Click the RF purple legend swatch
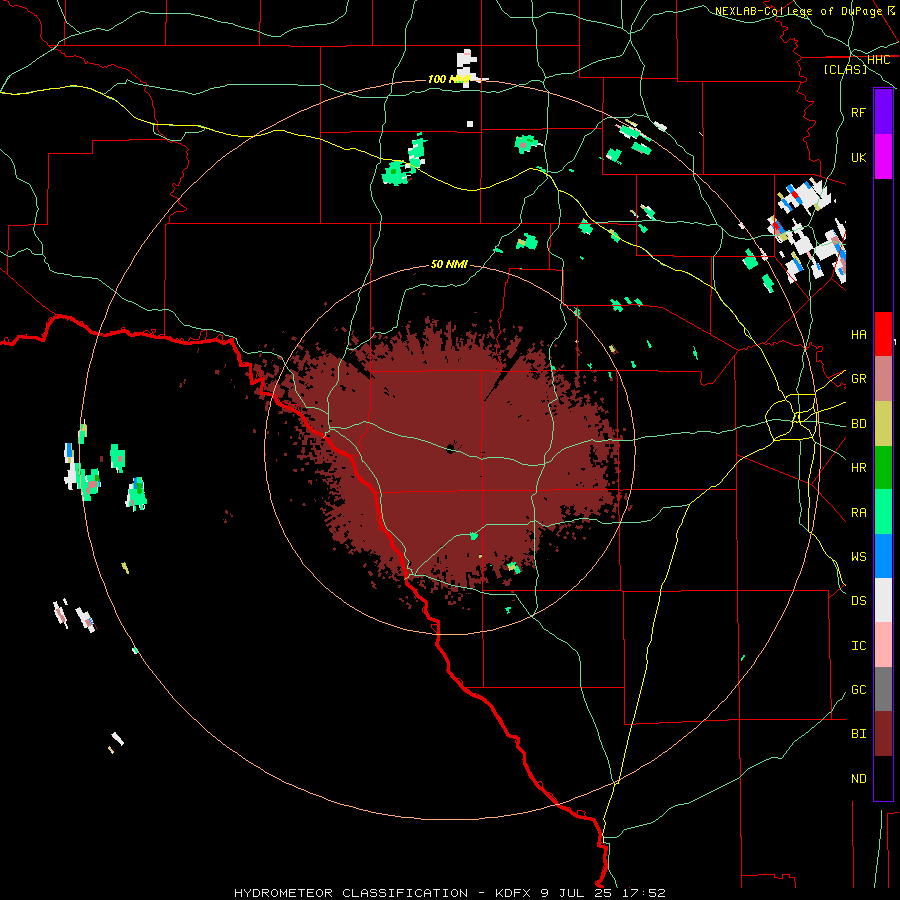This screenshot has height=900, width=900. click(x=883, y=112)
